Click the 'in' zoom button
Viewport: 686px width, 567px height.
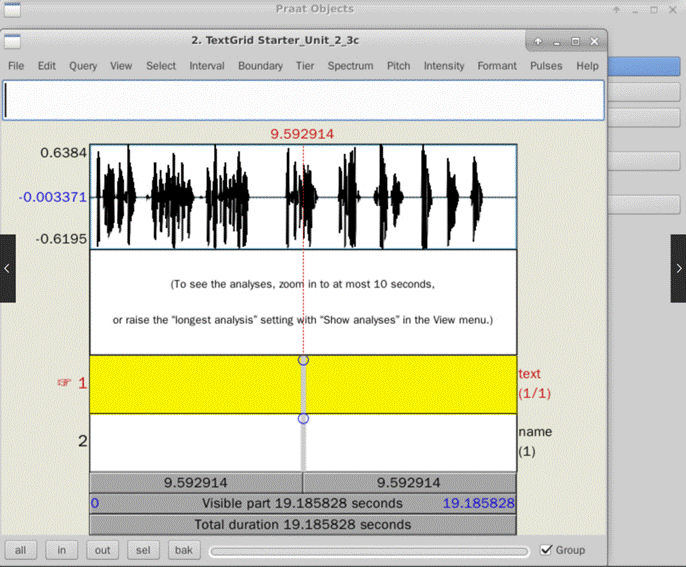point(62,550)
